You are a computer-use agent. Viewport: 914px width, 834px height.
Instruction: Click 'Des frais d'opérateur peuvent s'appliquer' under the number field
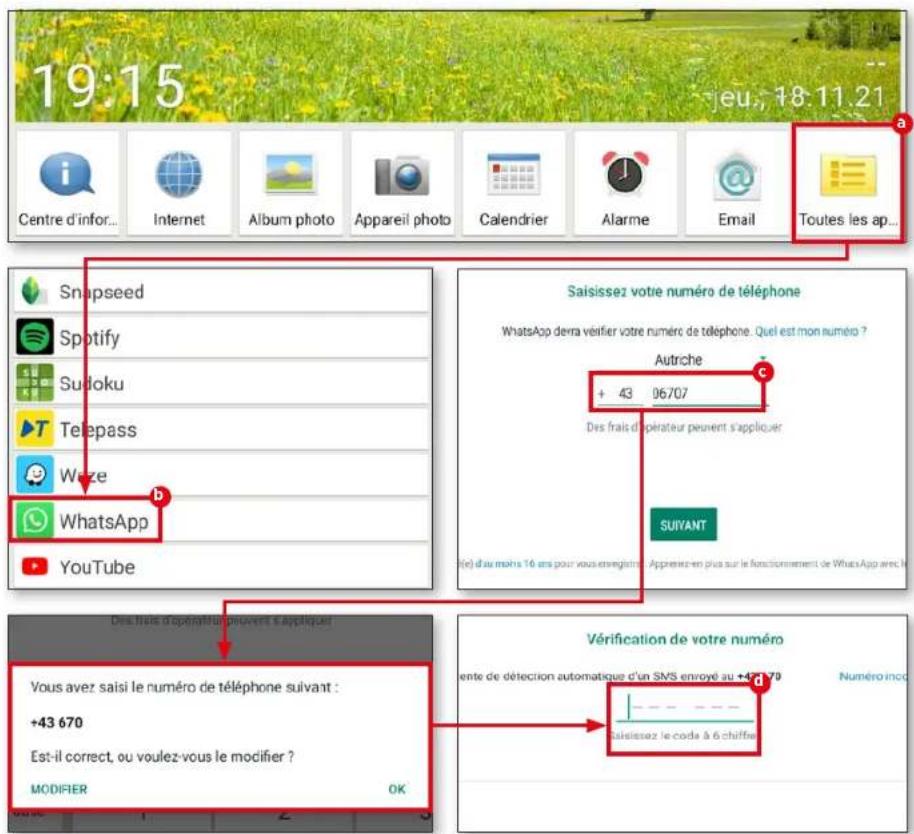pyautogui.click(x=684, y=427)
